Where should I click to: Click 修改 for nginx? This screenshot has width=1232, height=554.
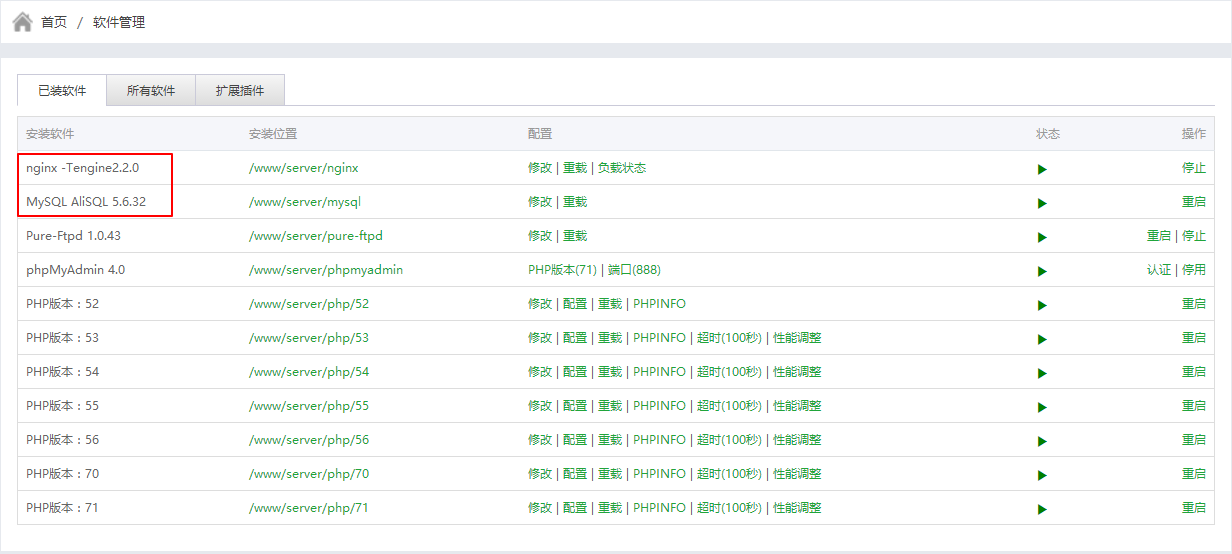pos(540,168)
